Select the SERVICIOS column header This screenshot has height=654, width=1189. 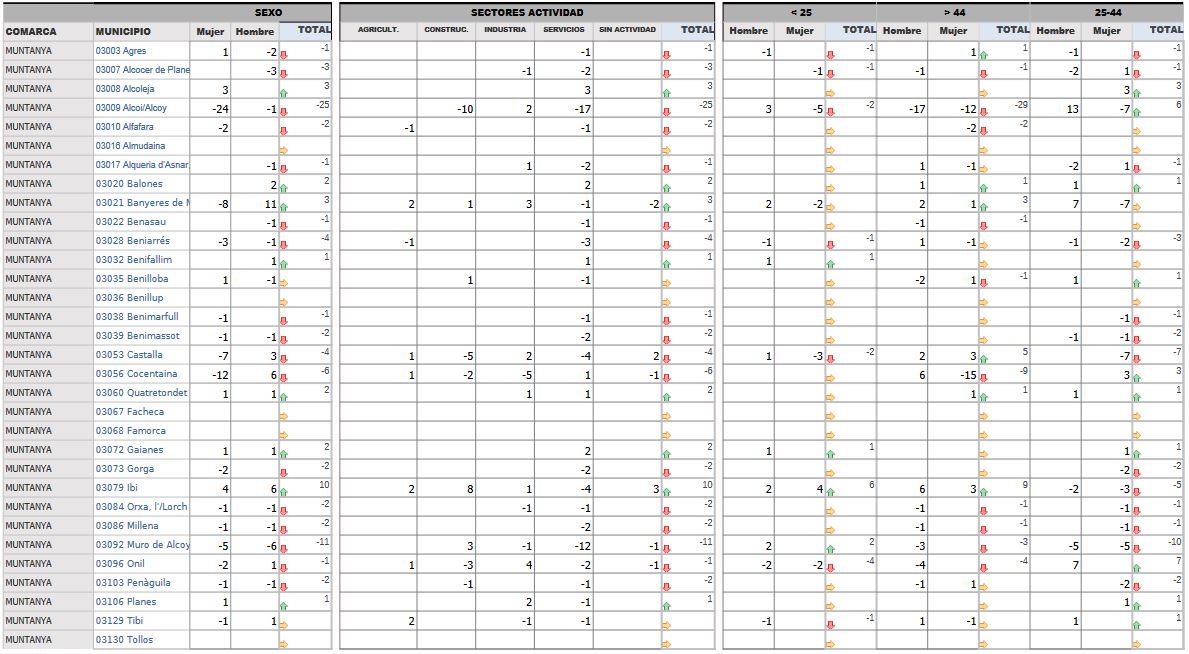[x=563, y=30]
